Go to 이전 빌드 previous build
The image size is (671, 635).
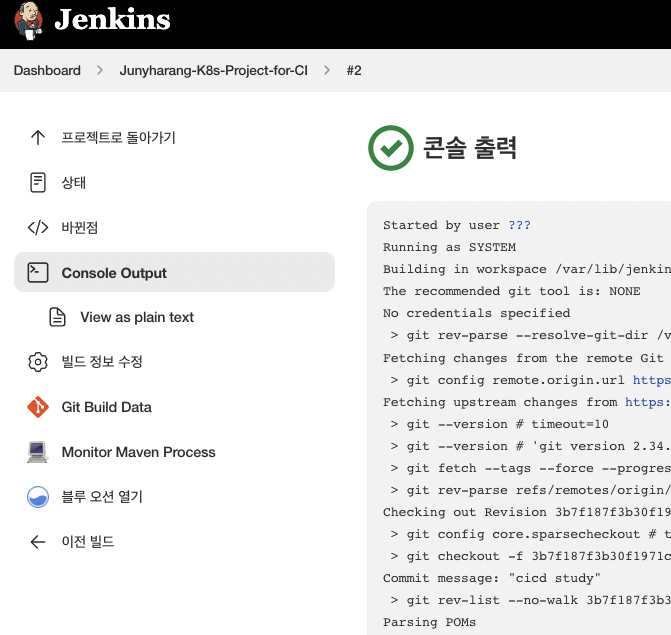88,542
